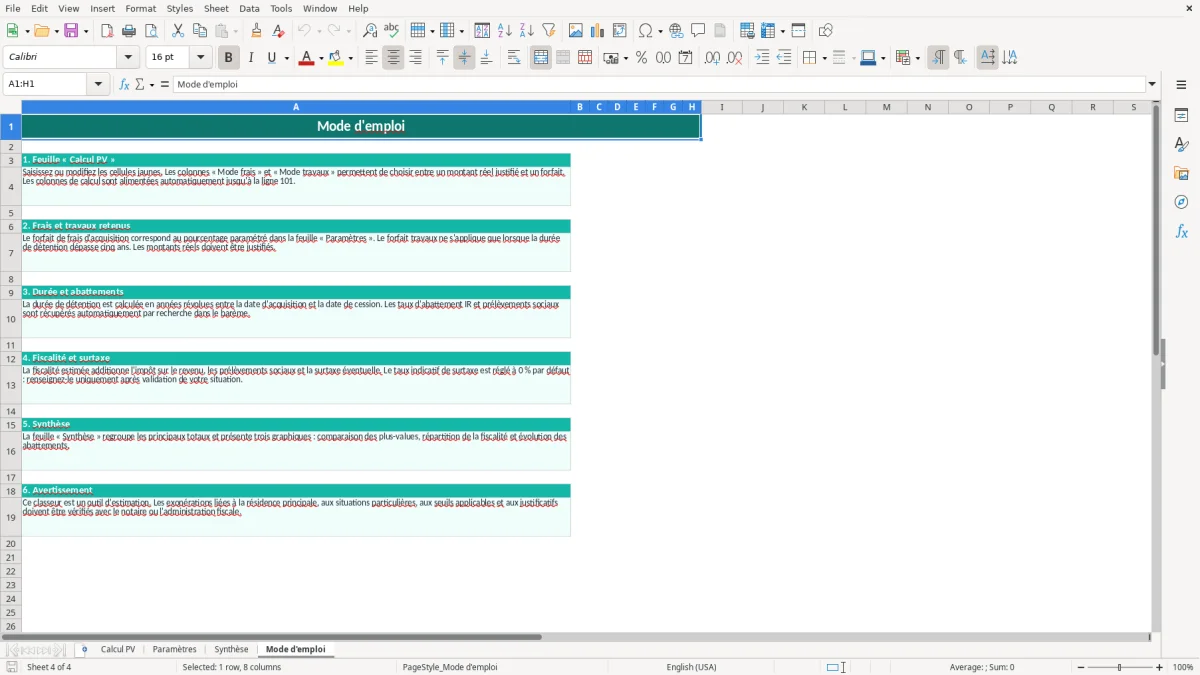Open background color dropdown arrow

352,58
